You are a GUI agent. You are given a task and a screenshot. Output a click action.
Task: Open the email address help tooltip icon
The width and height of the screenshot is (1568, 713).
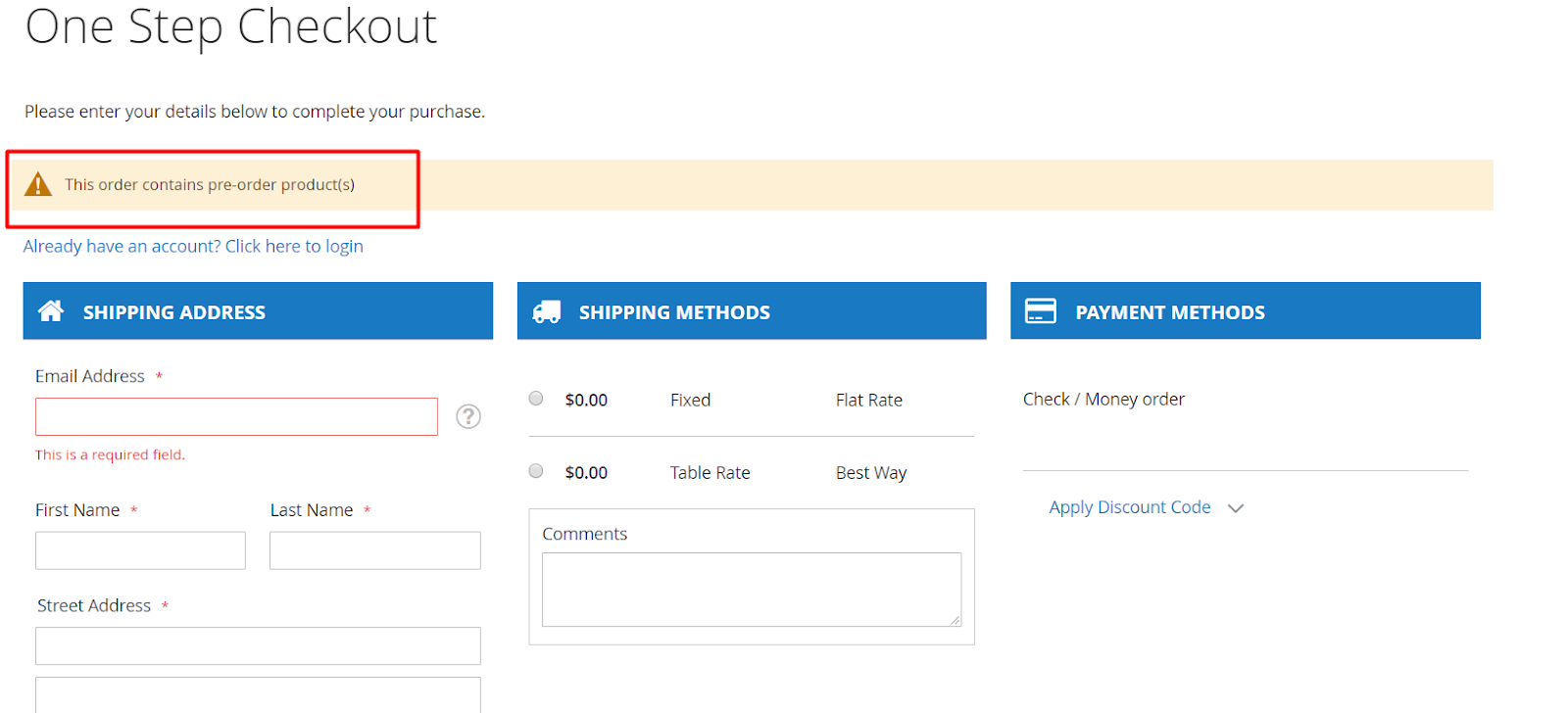(468, 417)
